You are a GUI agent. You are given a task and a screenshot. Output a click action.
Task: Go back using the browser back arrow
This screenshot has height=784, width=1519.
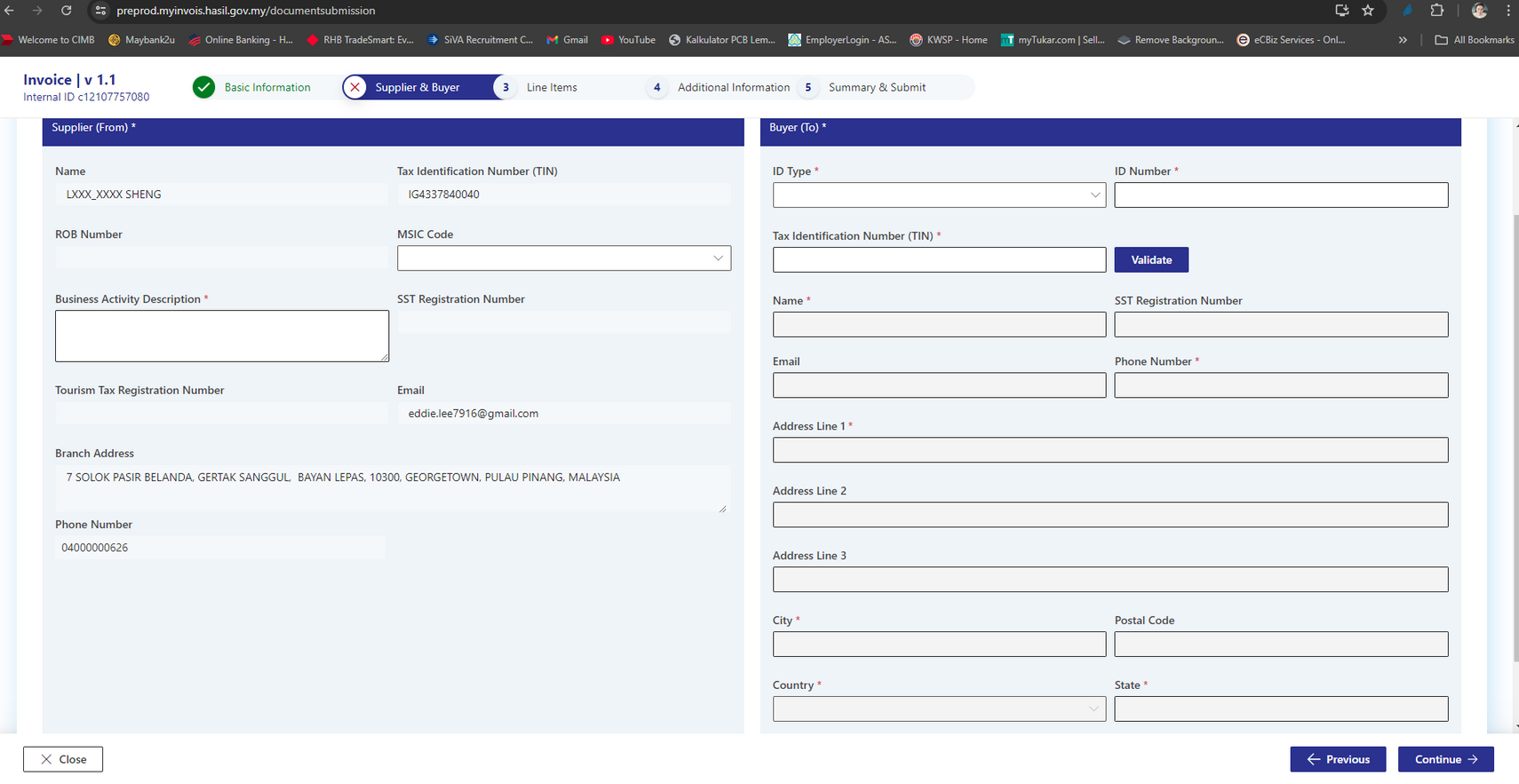[x=10, y=11]
